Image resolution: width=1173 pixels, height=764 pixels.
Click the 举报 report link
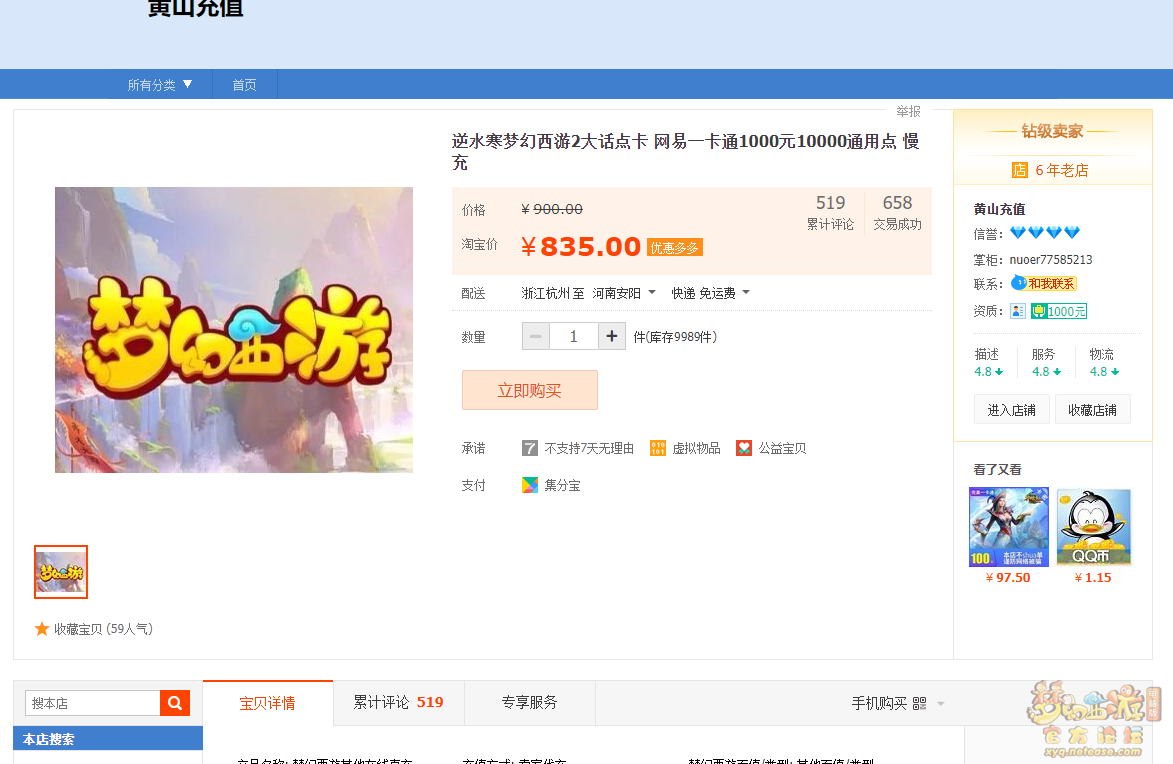click(x=908, y=111)
